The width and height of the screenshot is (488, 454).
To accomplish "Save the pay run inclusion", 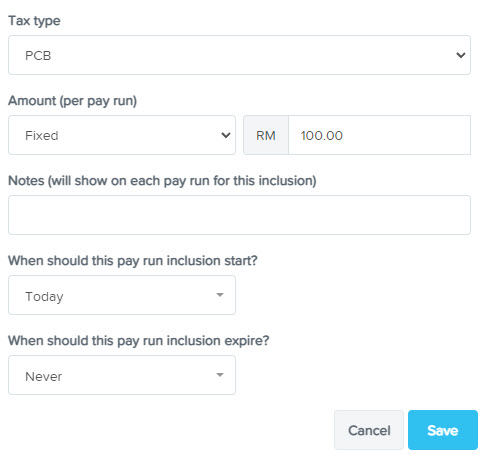I will tap(443, 430).
